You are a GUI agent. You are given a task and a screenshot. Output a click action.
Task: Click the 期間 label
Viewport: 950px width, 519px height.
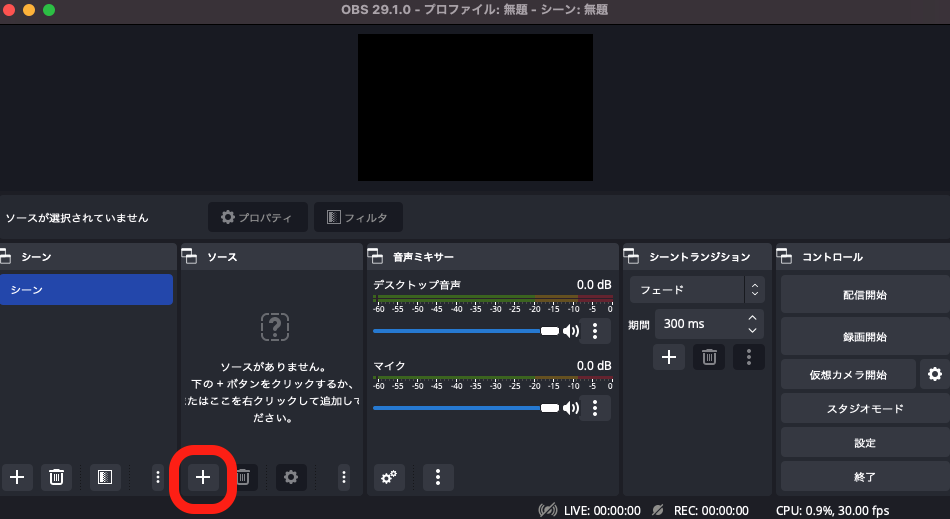[639, 325]
